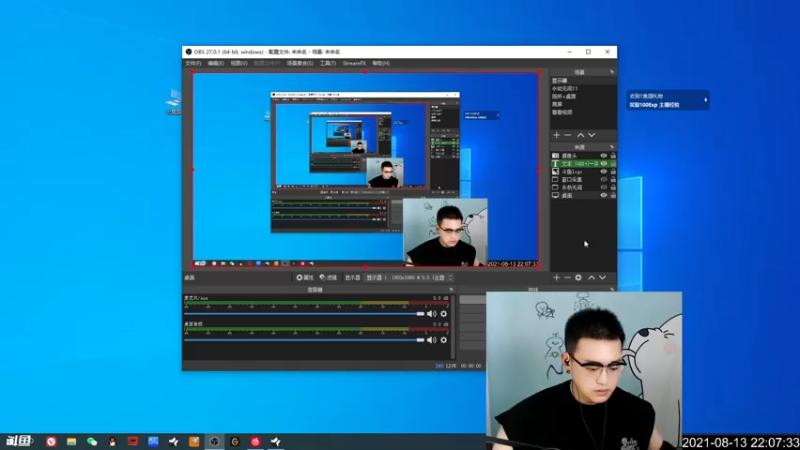
Task: Open the 桌面音频 audio settings gear
Action: [x=444, y=340]
